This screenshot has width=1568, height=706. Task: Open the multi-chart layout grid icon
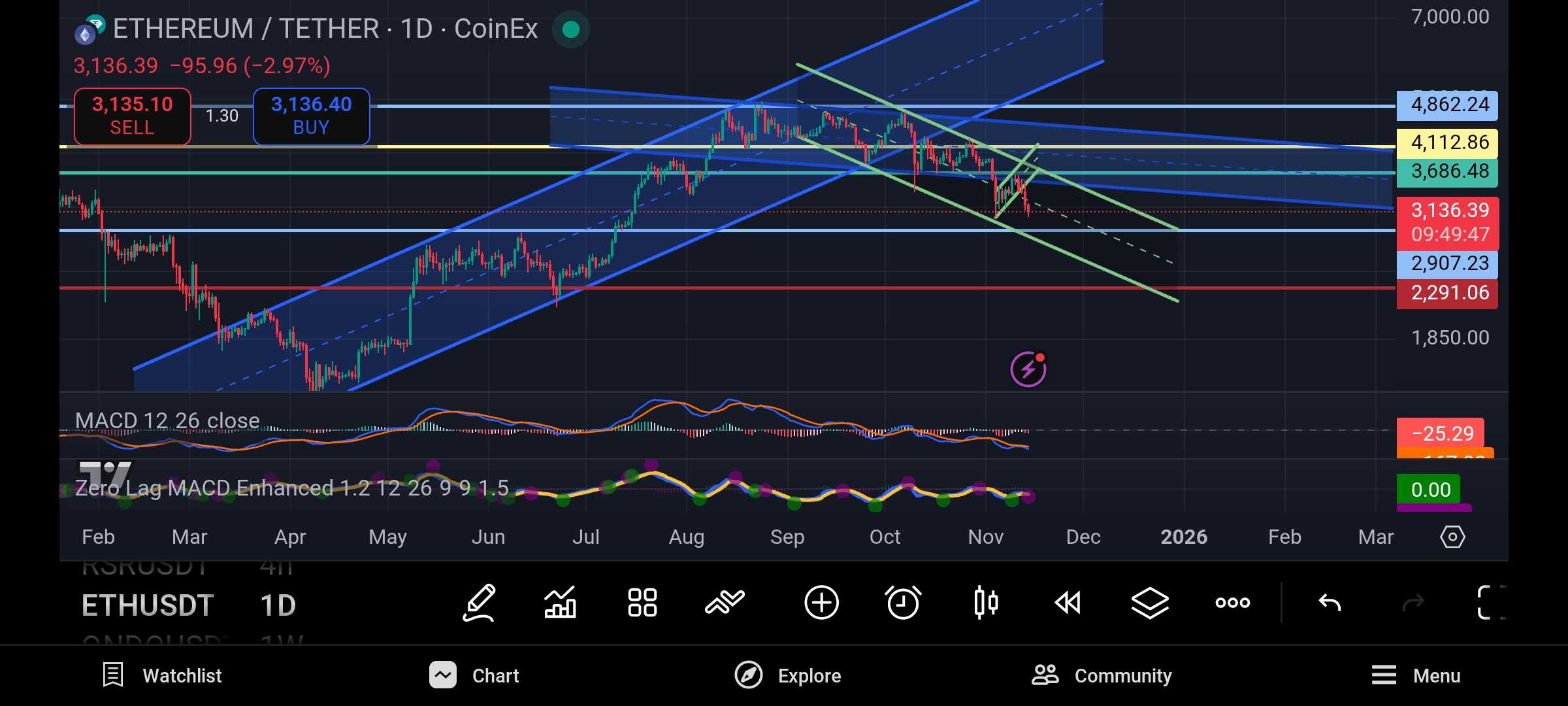pyautogui.click(x=642, y=601)
